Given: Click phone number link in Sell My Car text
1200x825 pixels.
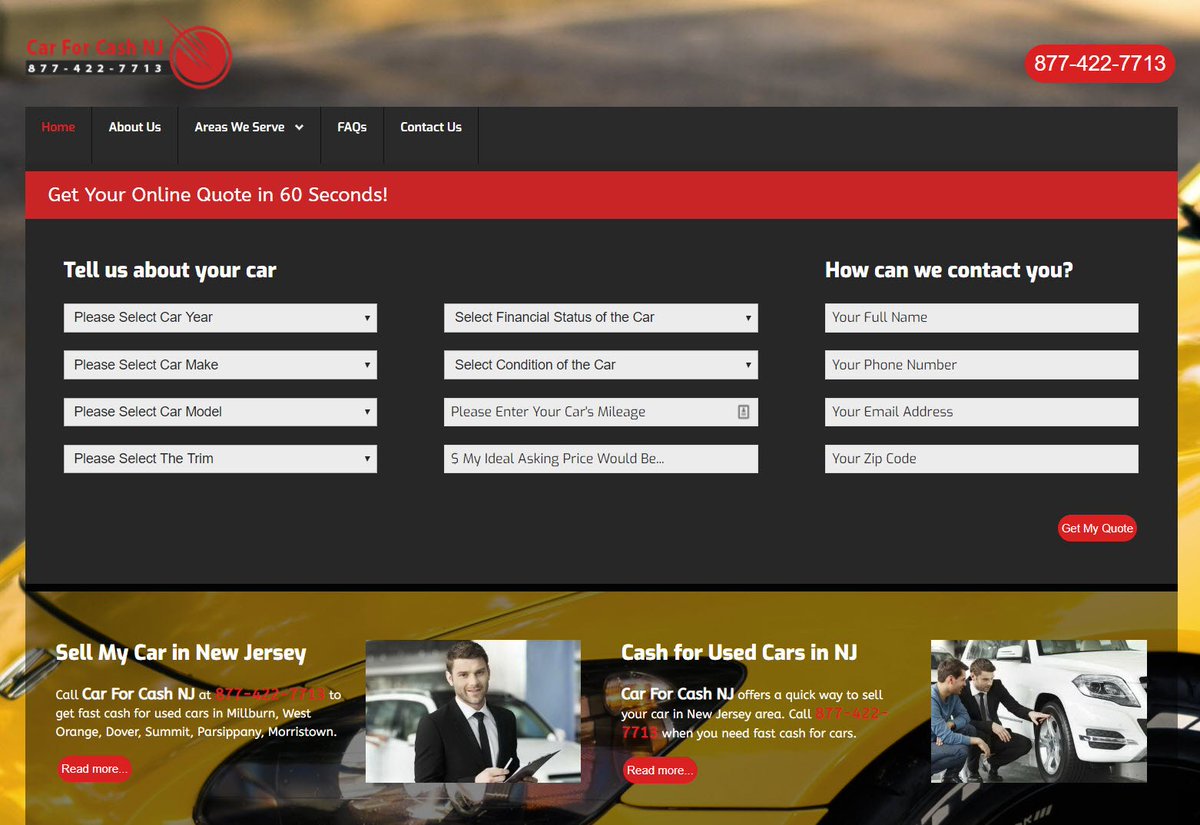Looking at the screenshot, I should tap(270, 694).
